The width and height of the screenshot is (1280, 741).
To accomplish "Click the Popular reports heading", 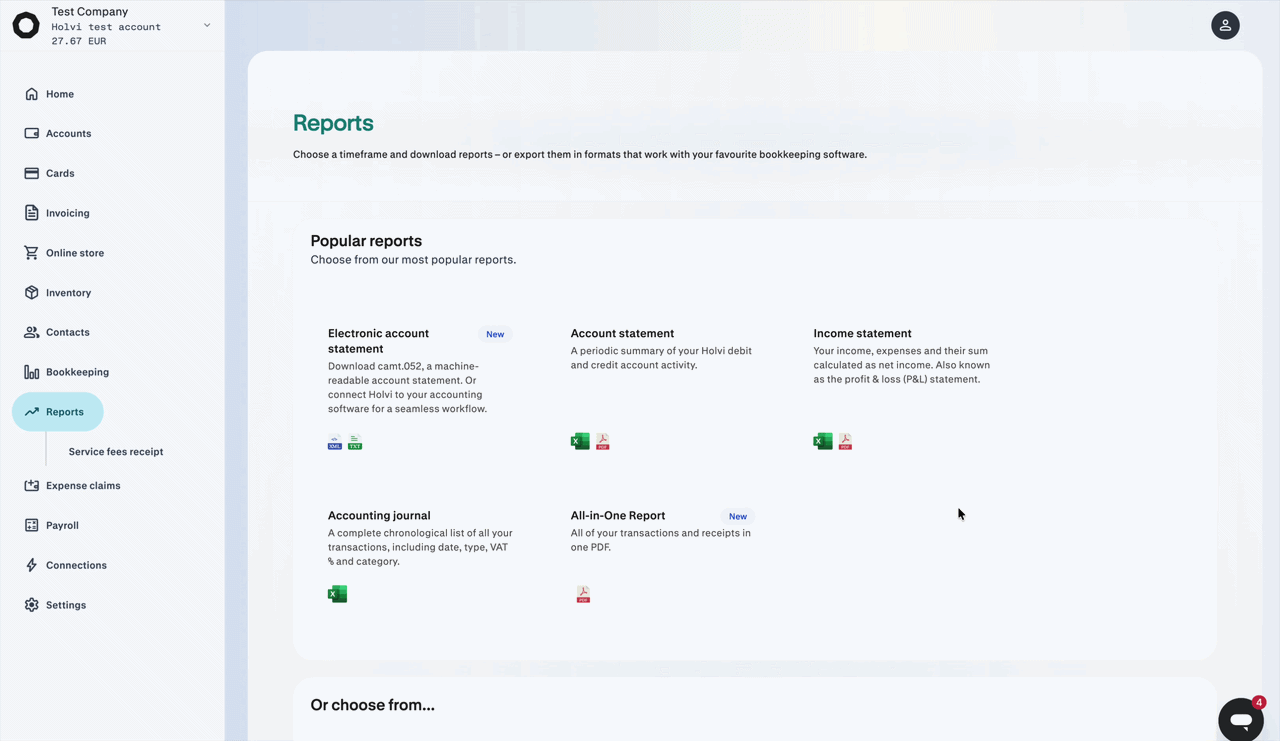I will pyautogui.click(x=366, y=241).
